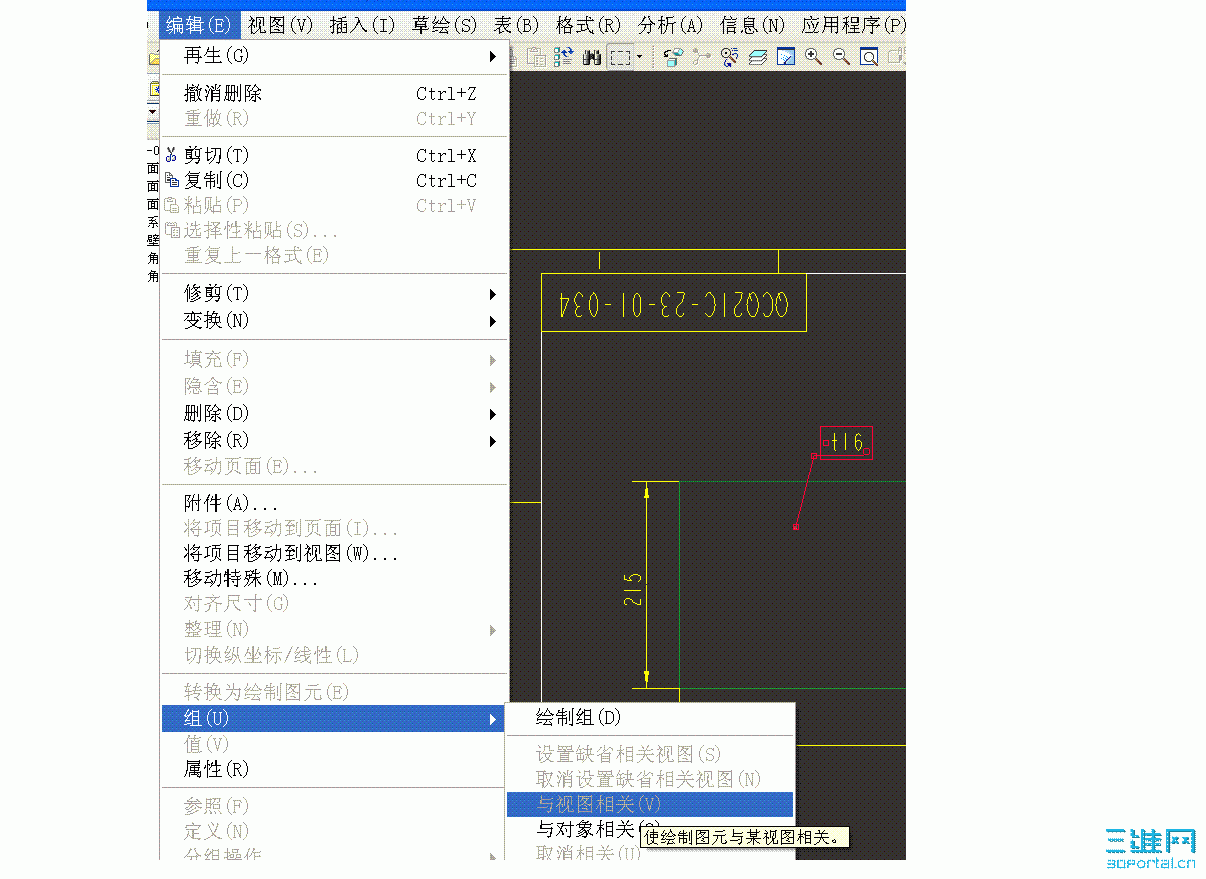Click the copy icon beside 复制
Viewport: 1206px width, 879px height.
pyautogui.click(x=171, y=180)
